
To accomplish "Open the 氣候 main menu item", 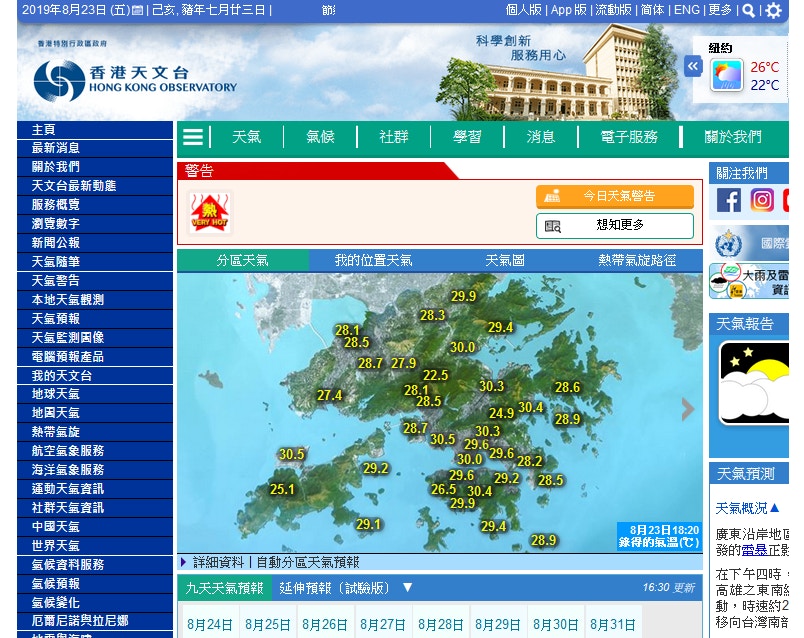I will pos(320,137).
